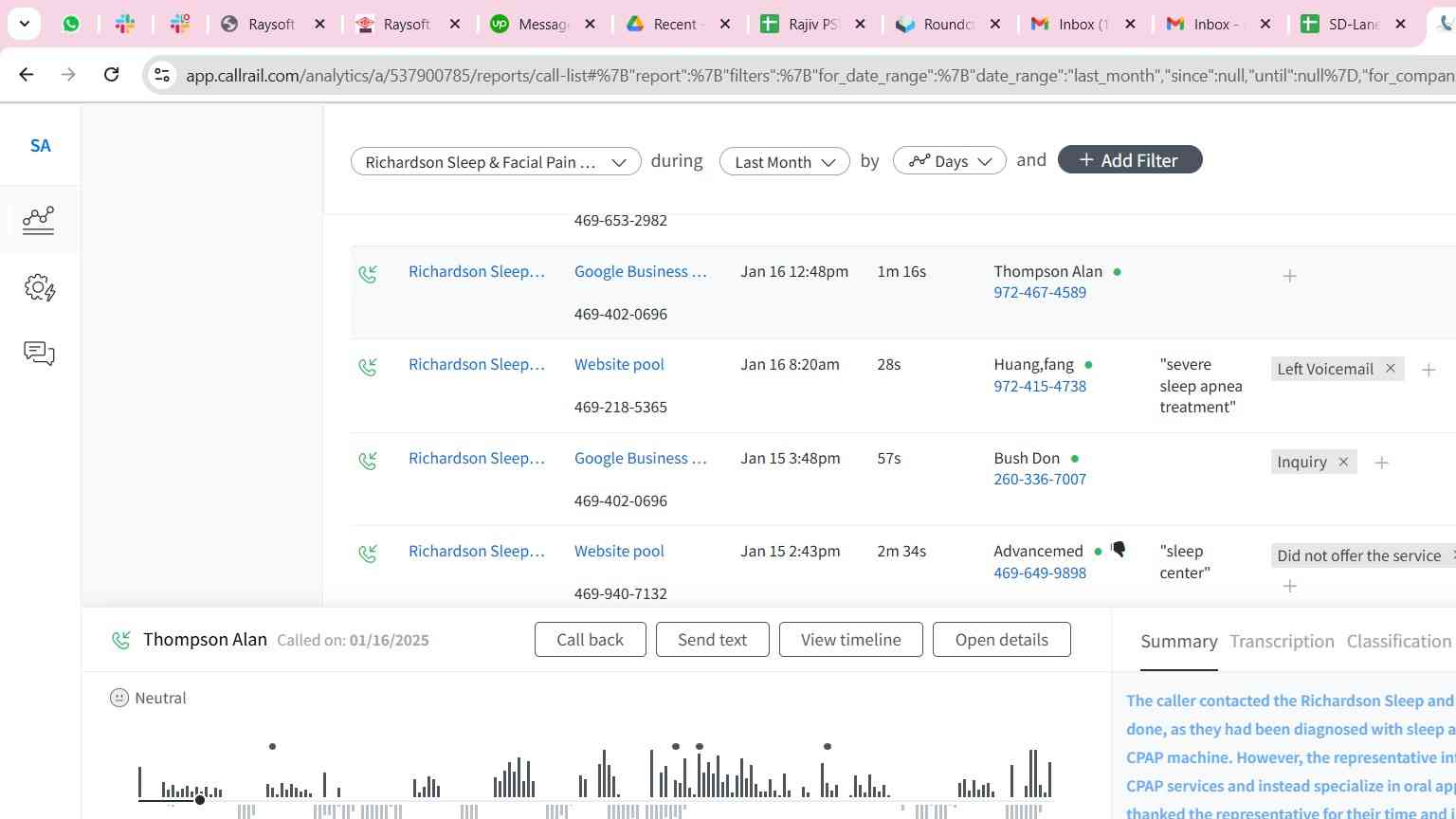Select the Classification tab
Screen dimensions: 1456x819
tap(1399, 642)
